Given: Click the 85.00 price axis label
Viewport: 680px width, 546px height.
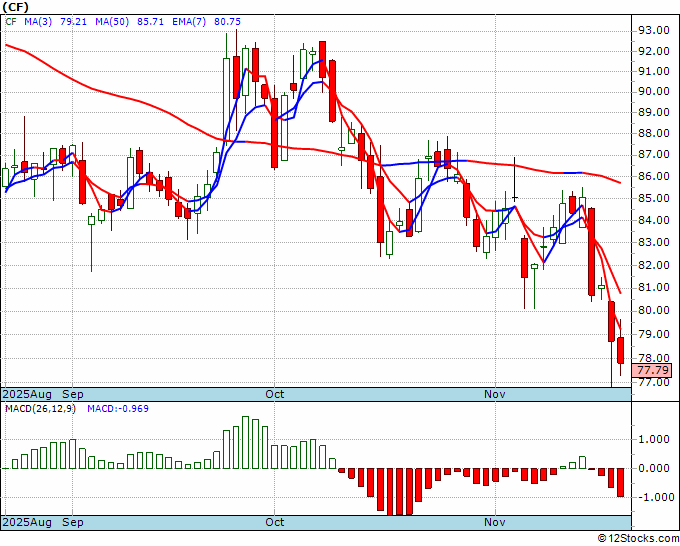Looking at the screenshot, I should 653,198.
